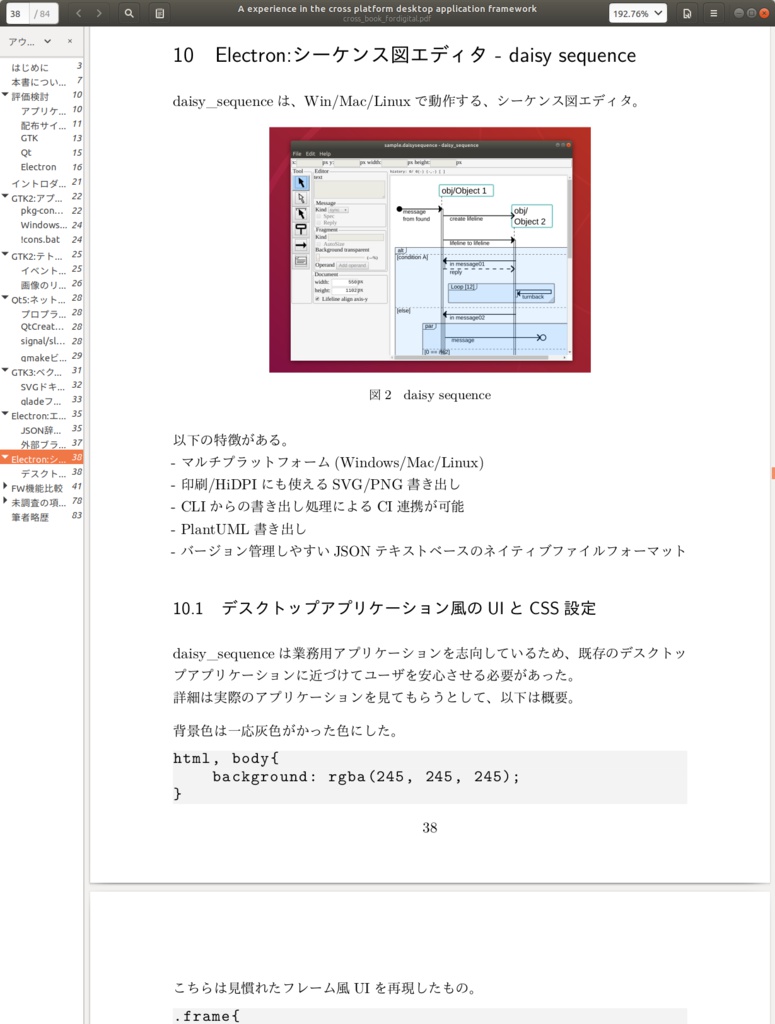Collapse the GTK3:ベク... outline section

pyautogui.click(x=5, y=371)
